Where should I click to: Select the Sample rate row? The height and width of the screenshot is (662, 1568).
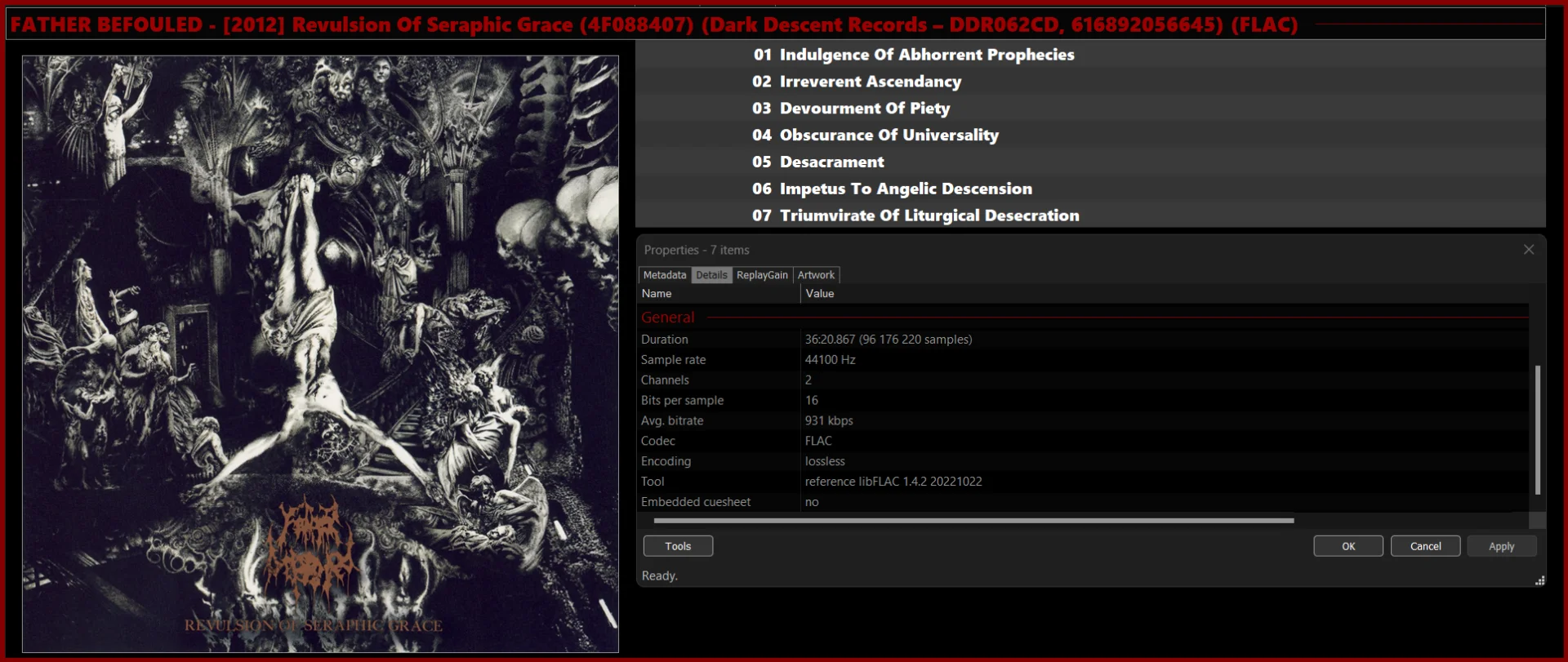[1083, 360]
